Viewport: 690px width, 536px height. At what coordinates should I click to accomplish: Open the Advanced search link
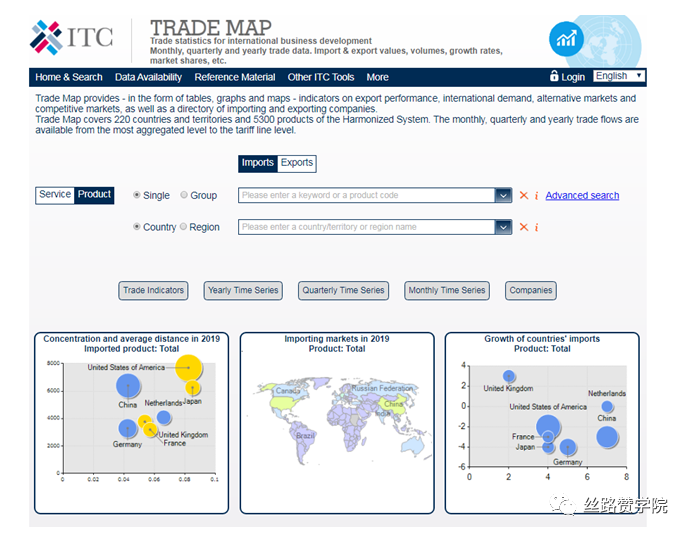582,195
